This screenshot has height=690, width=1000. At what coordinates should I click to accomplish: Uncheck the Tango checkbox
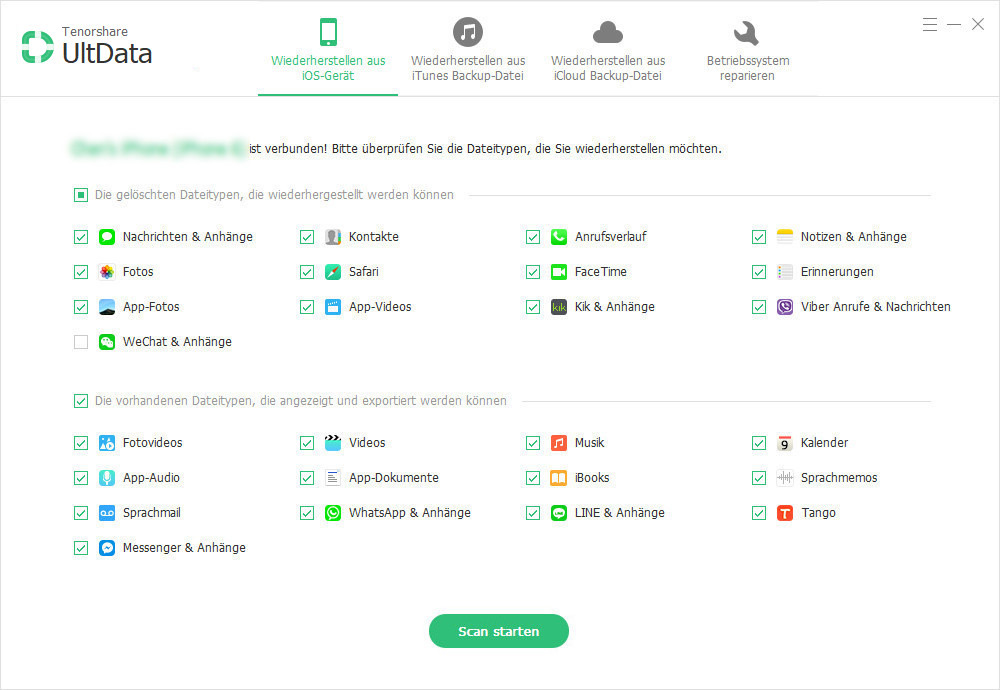pos(759,513)
